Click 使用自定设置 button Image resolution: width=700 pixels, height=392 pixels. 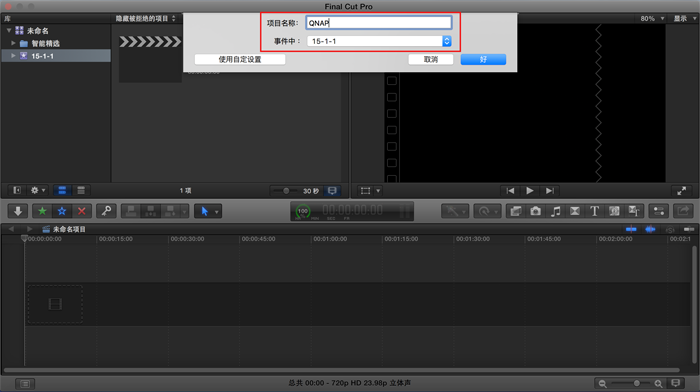[x=240, y=59]
